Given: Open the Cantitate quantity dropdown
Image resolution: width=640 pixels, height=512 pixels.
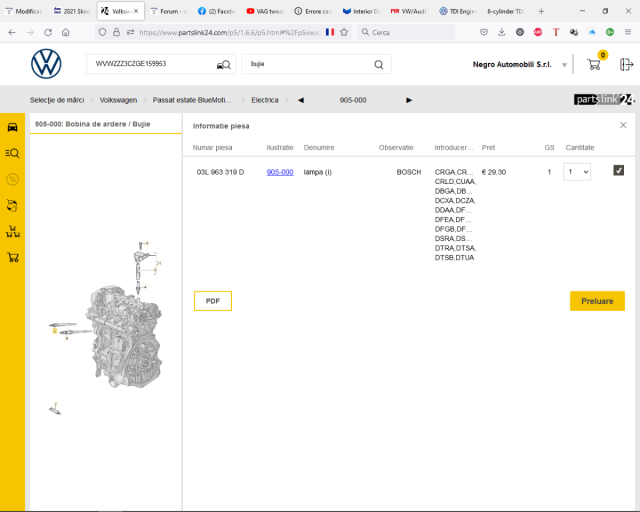Looking at the screenshot, I should point(577,172).
